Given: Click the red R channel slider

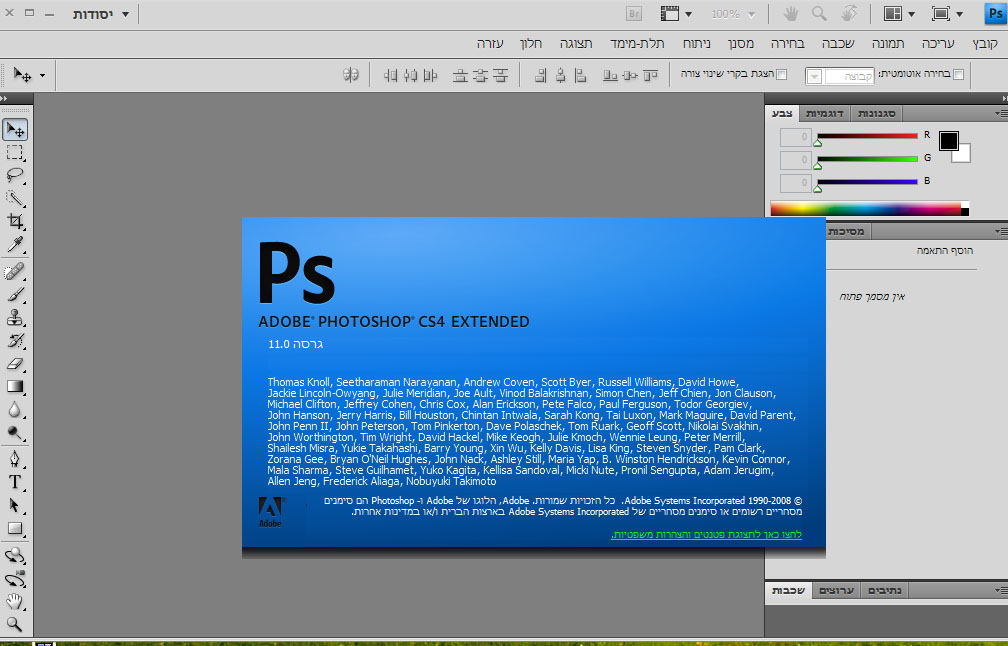Looking at the screenshot, I should click(867, 135).
